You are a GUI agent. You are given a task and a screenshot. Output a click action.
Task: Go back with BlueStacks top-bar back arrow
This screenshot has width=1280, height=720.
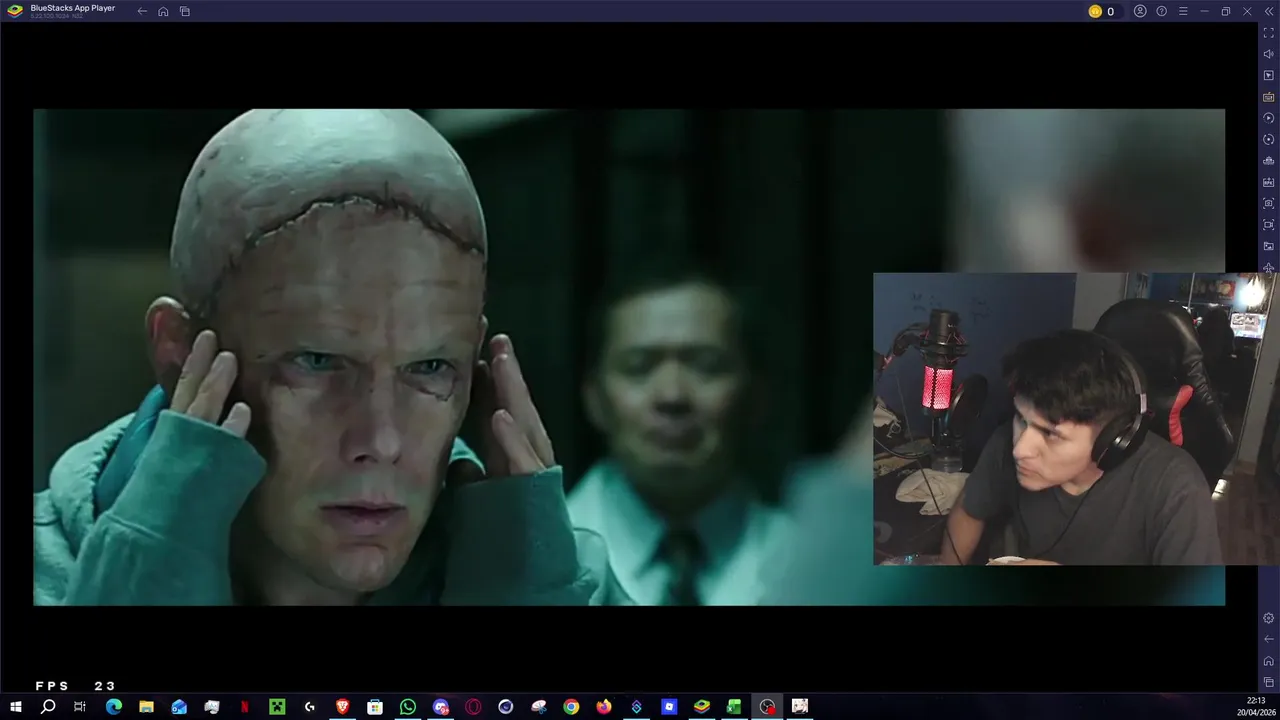[142, 11]
